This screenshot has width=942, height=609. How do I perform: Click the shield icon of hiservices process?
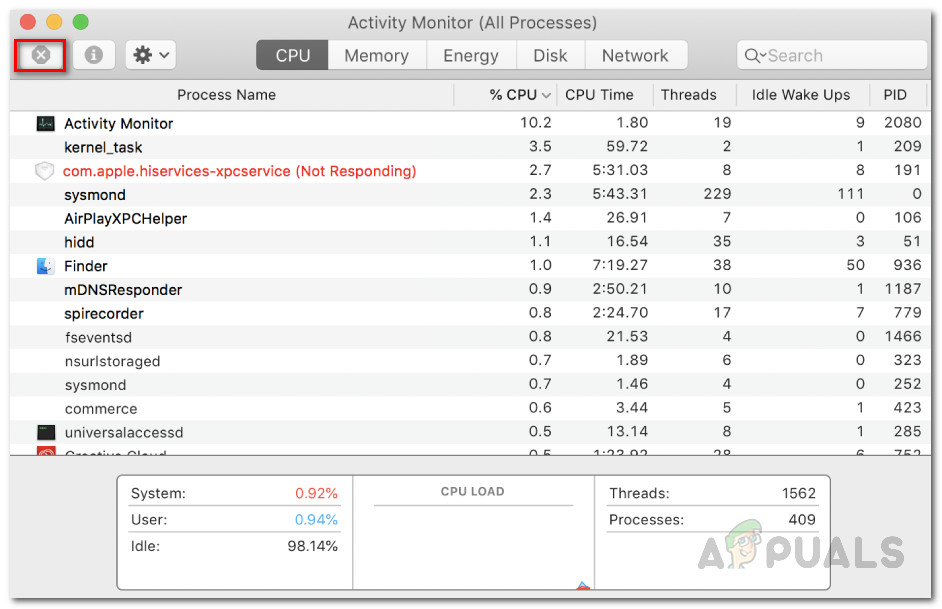pos(44,171)
